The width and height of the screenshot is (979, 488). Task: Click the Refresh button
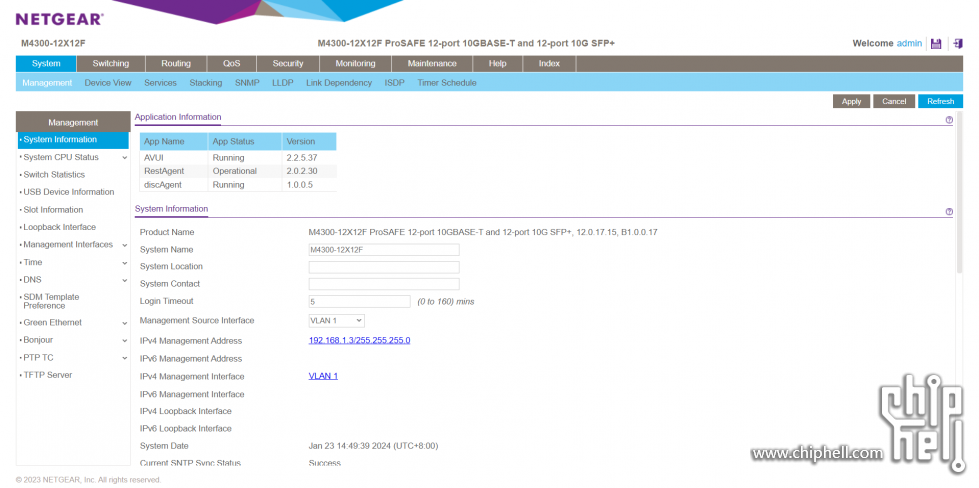tap(940, 101)
